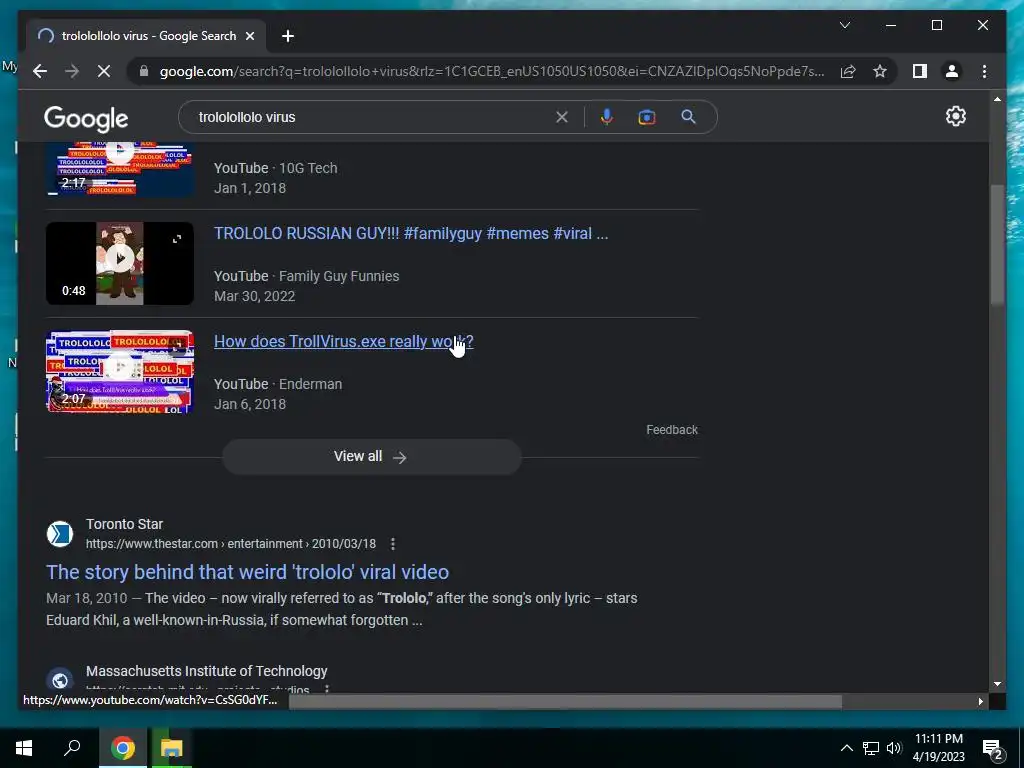Screen dimensions: 1024x768
Task: Open the tab search dropdown
Action: tap(844, 25)
